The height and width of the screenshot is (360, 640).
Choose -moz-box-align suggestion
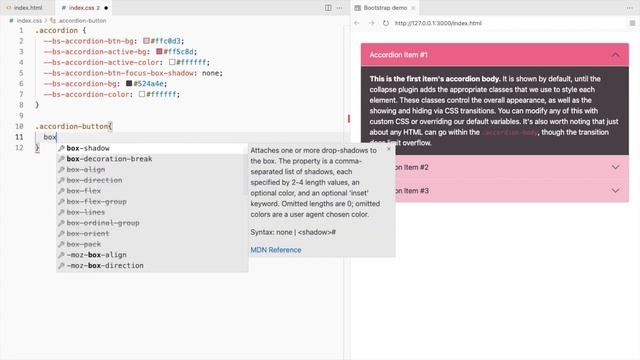point(152,255)
